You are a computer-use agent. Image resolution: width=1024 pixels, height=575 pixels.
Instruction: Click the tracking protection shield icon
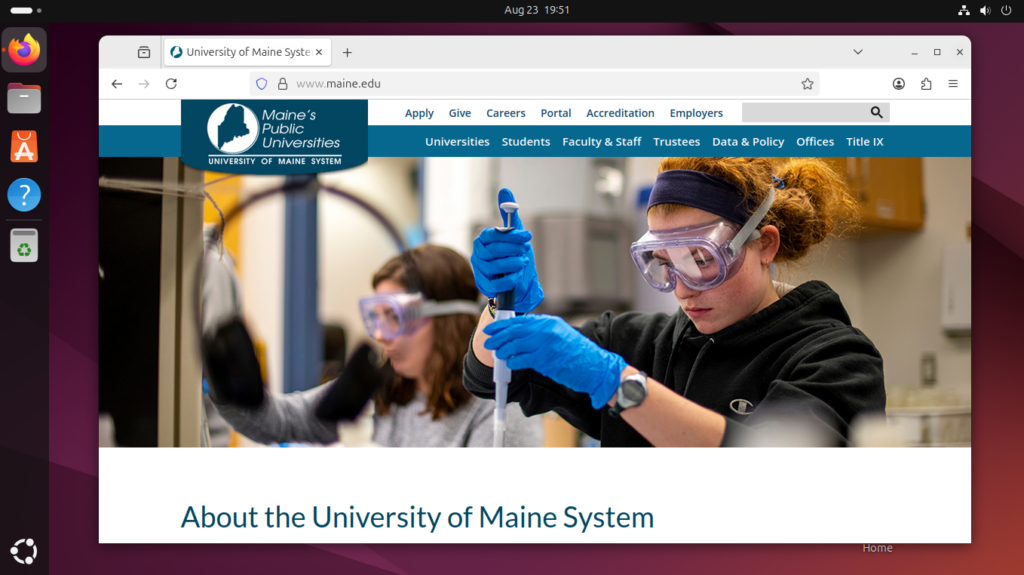(262, 84)
